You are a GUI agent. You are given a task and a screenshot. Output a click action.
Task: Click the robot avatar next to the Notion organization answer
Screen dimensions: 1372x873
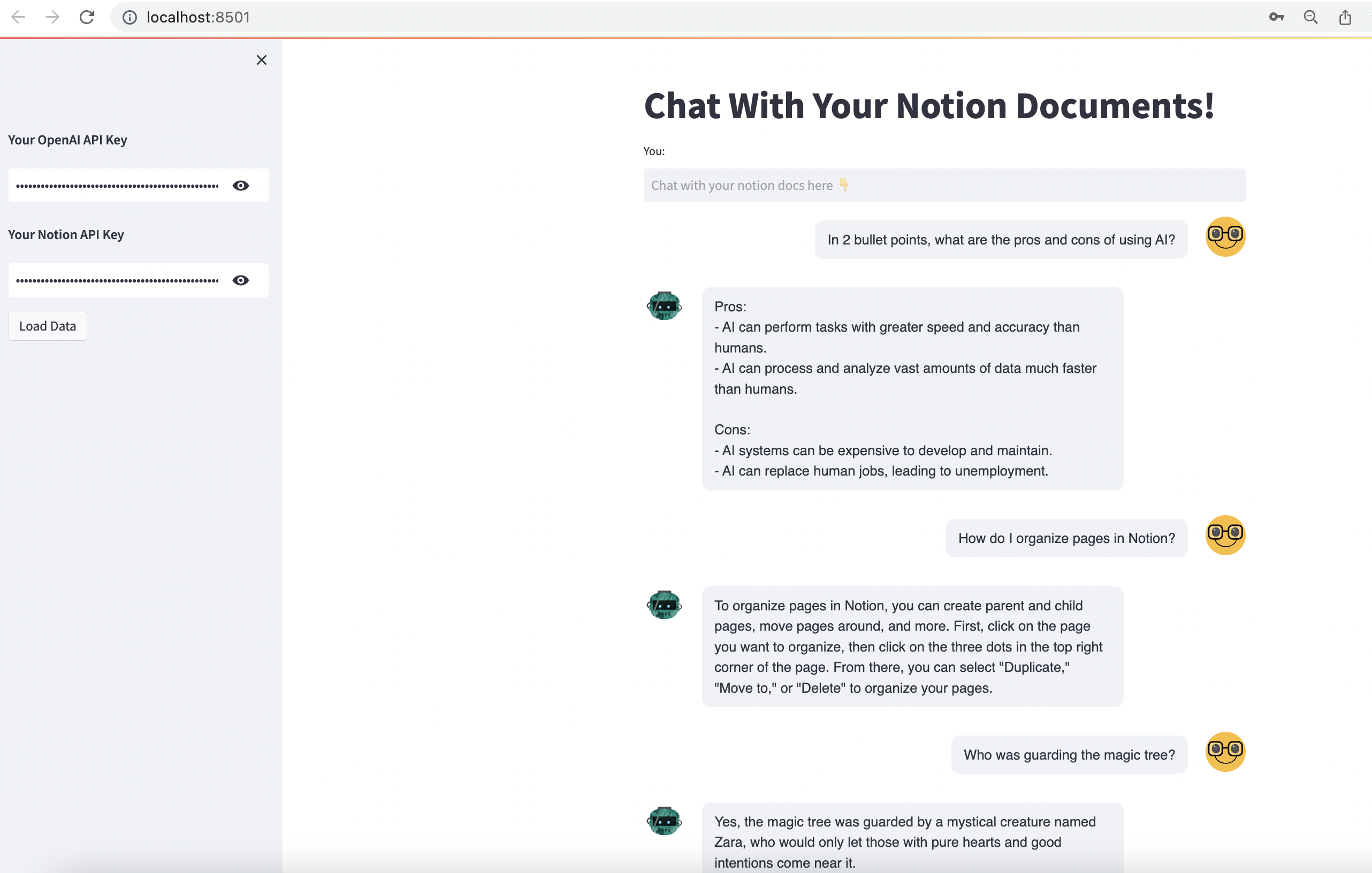point(665,605)
